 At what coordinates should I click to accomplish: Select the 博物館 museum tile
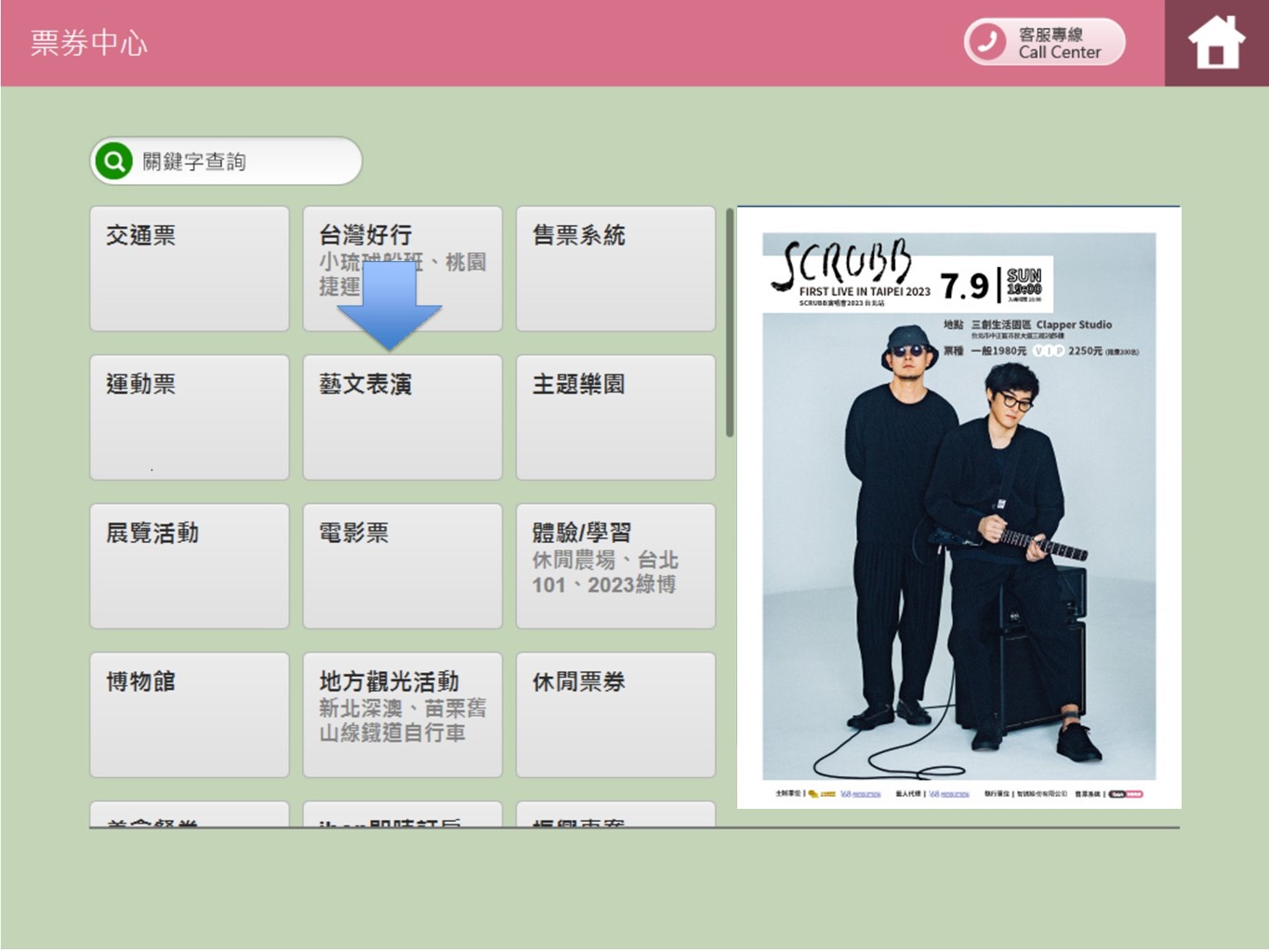point(190,715)
